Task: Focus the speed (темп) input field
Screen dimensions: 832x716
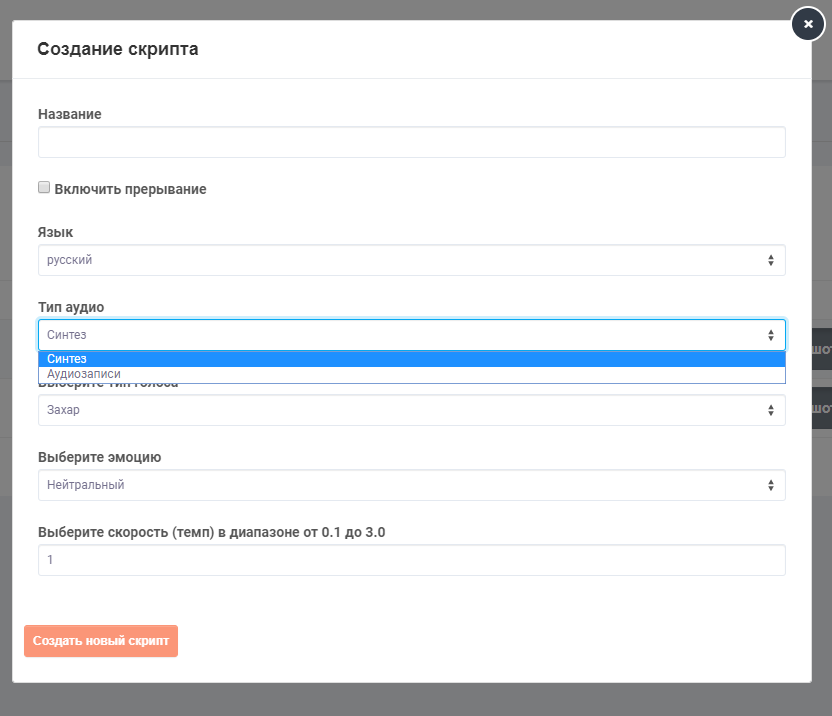Action: pos(411,560)
